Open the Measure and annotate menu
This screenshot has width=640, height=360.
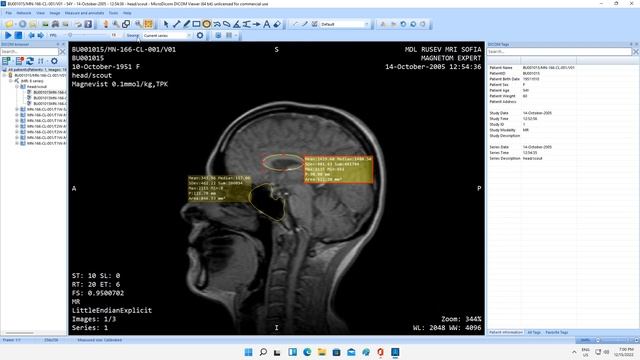point(84,13)
